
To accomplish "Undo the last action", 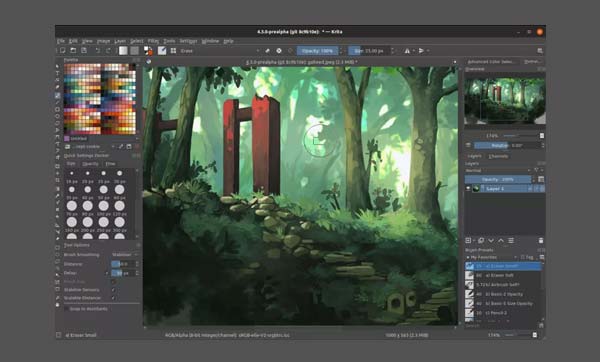I will (98, 51).
